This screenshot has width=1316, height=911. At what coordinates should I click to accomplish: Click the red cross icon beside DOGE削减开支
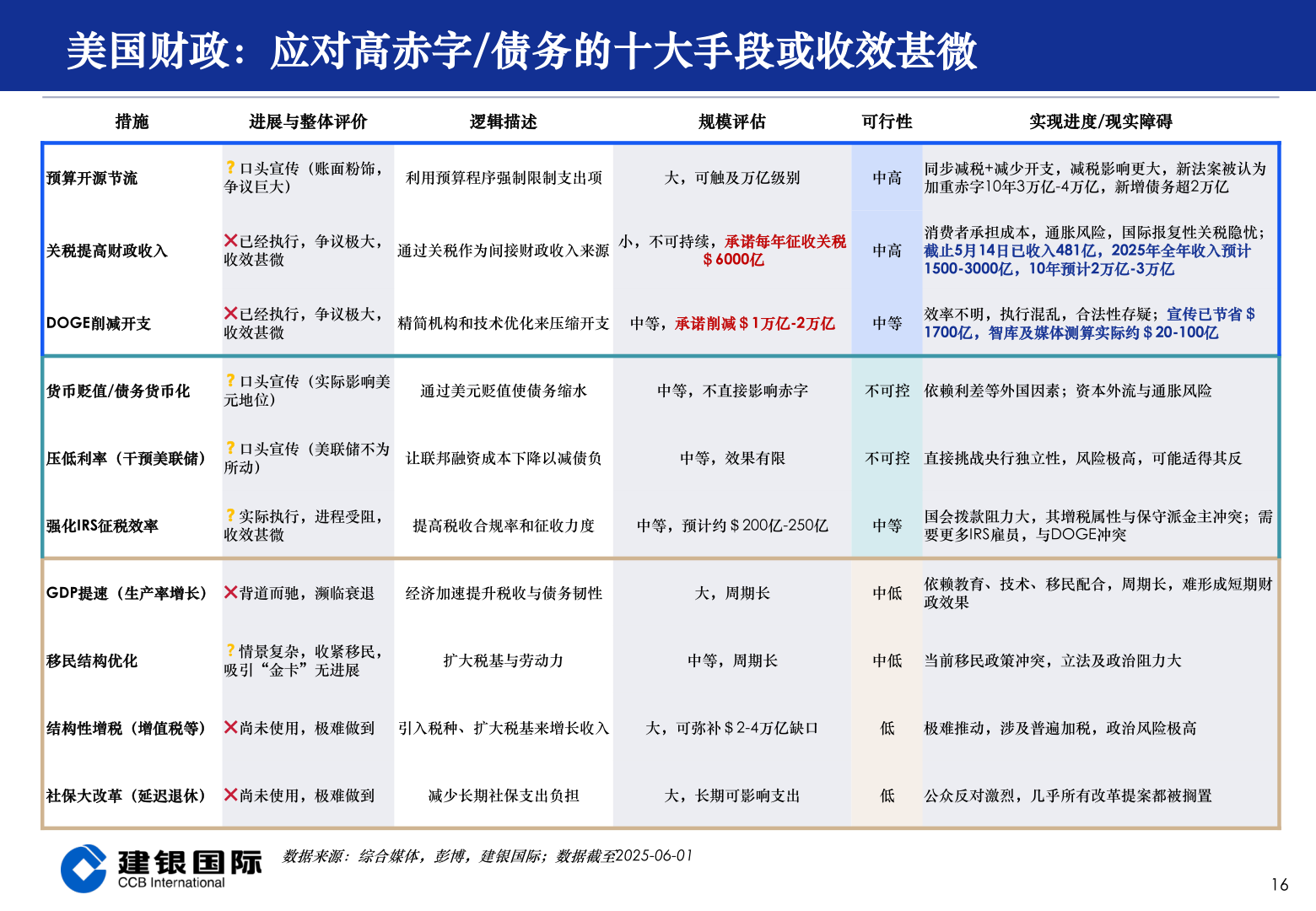[x=232, y=311]
